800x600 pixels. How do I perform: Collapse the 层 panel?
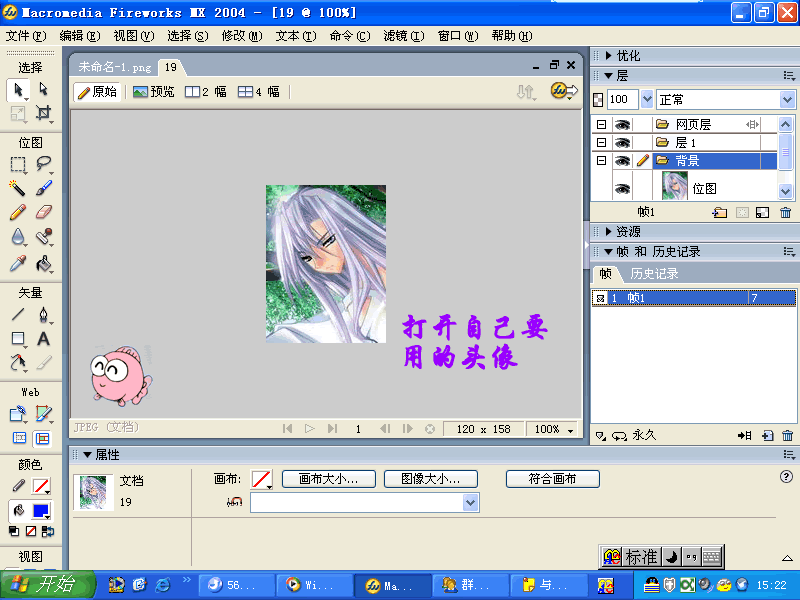pyautogui.click(x=608, y=76)
